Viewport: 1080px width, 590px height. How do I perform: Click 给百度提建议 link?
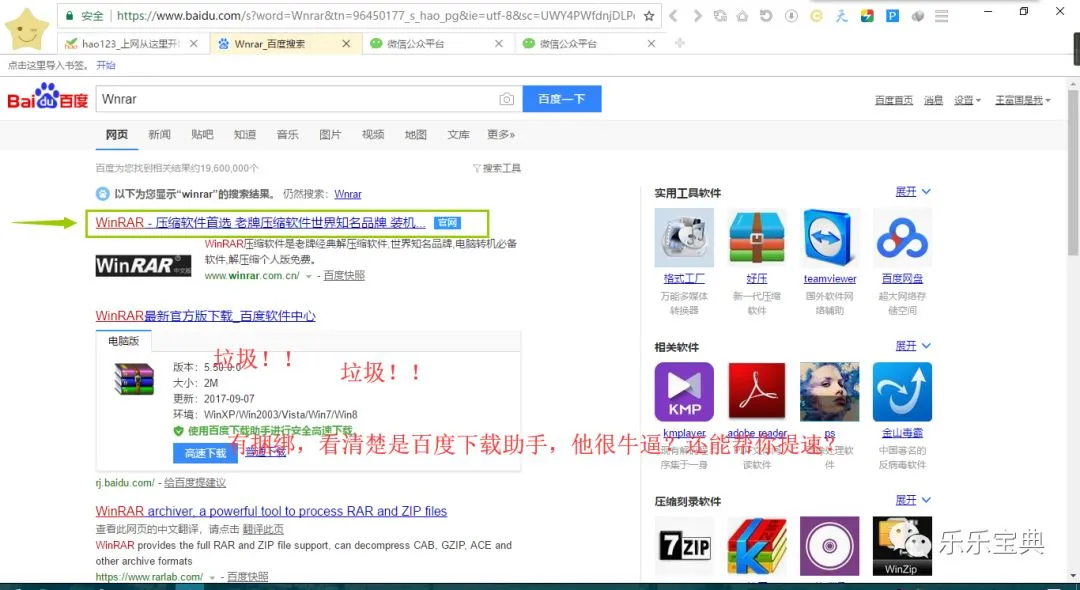[195, 483]
